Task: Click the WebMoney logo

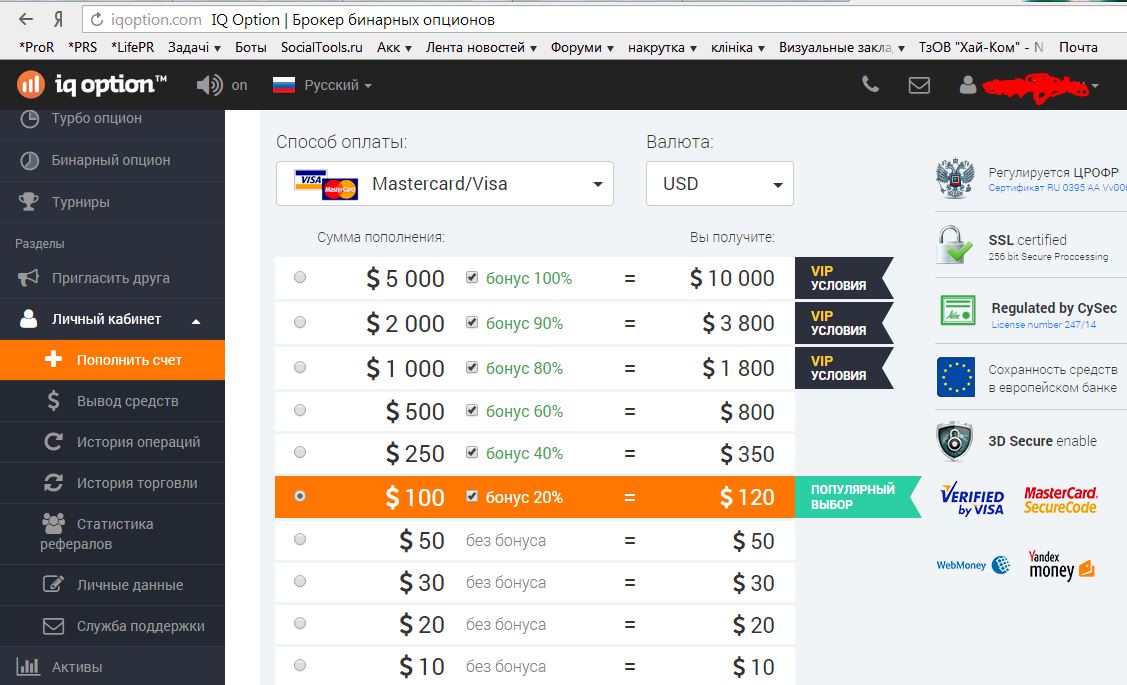Action: point(973,565)
